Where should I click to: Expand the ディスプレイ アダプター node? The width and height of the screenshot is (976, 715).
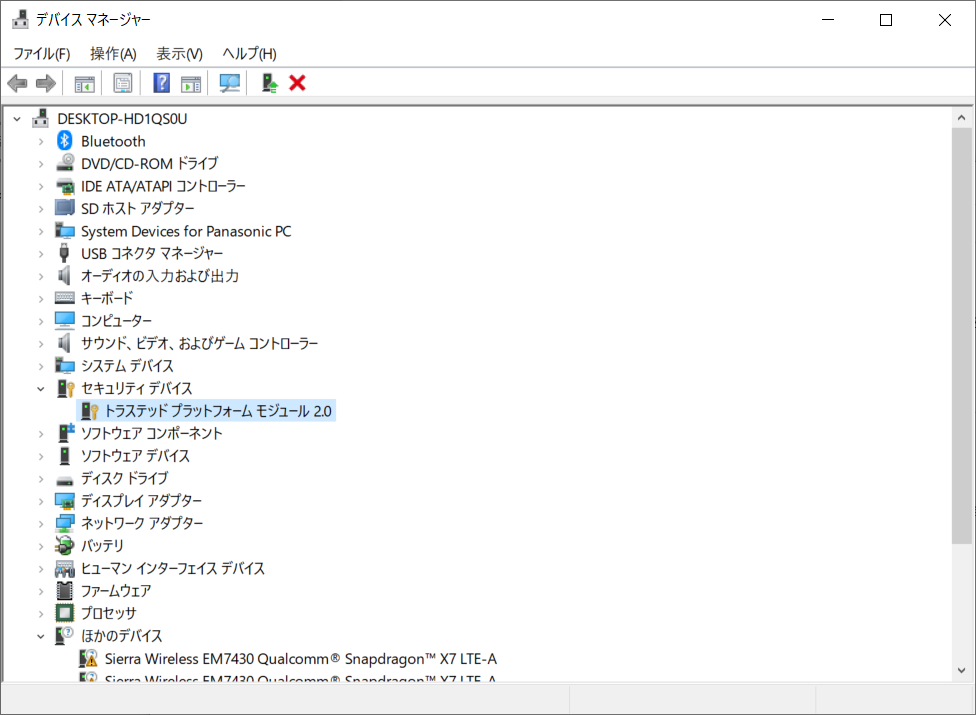click(x=41, y=501)
